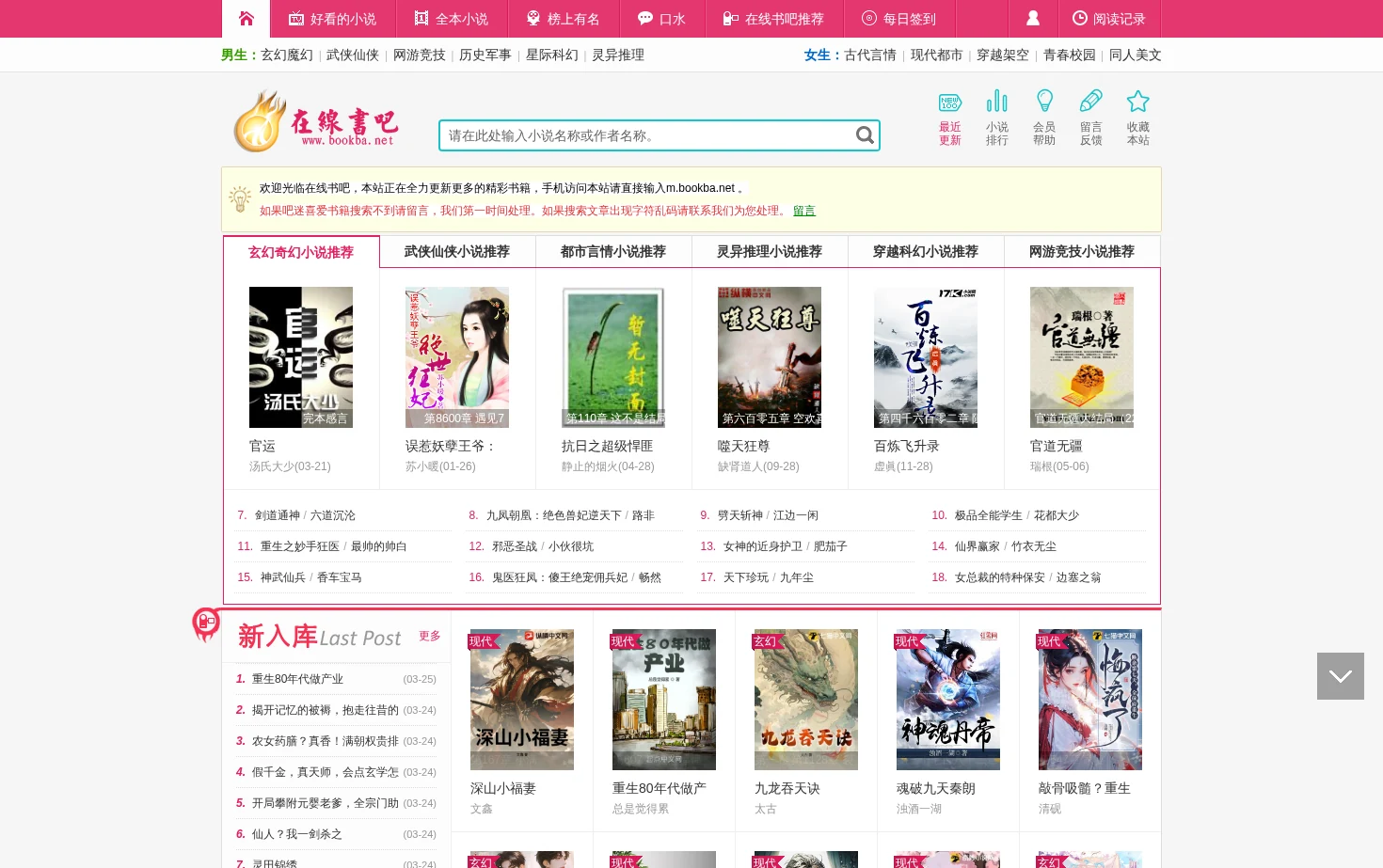This screenshot has width=1383, height=868.
Task: Open 敲骨吸髓？重生 book cover
Action: click(1090, 700)
